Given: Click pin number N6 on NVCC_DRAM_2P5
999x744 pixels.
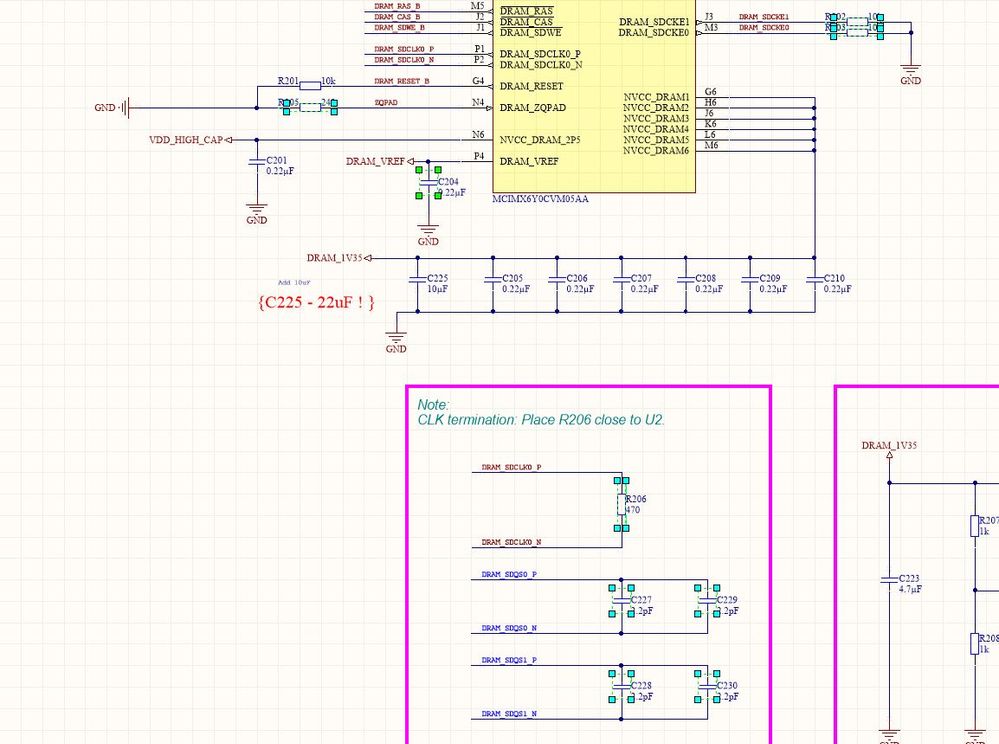Looking at the screenshot, I should (478, 134).
